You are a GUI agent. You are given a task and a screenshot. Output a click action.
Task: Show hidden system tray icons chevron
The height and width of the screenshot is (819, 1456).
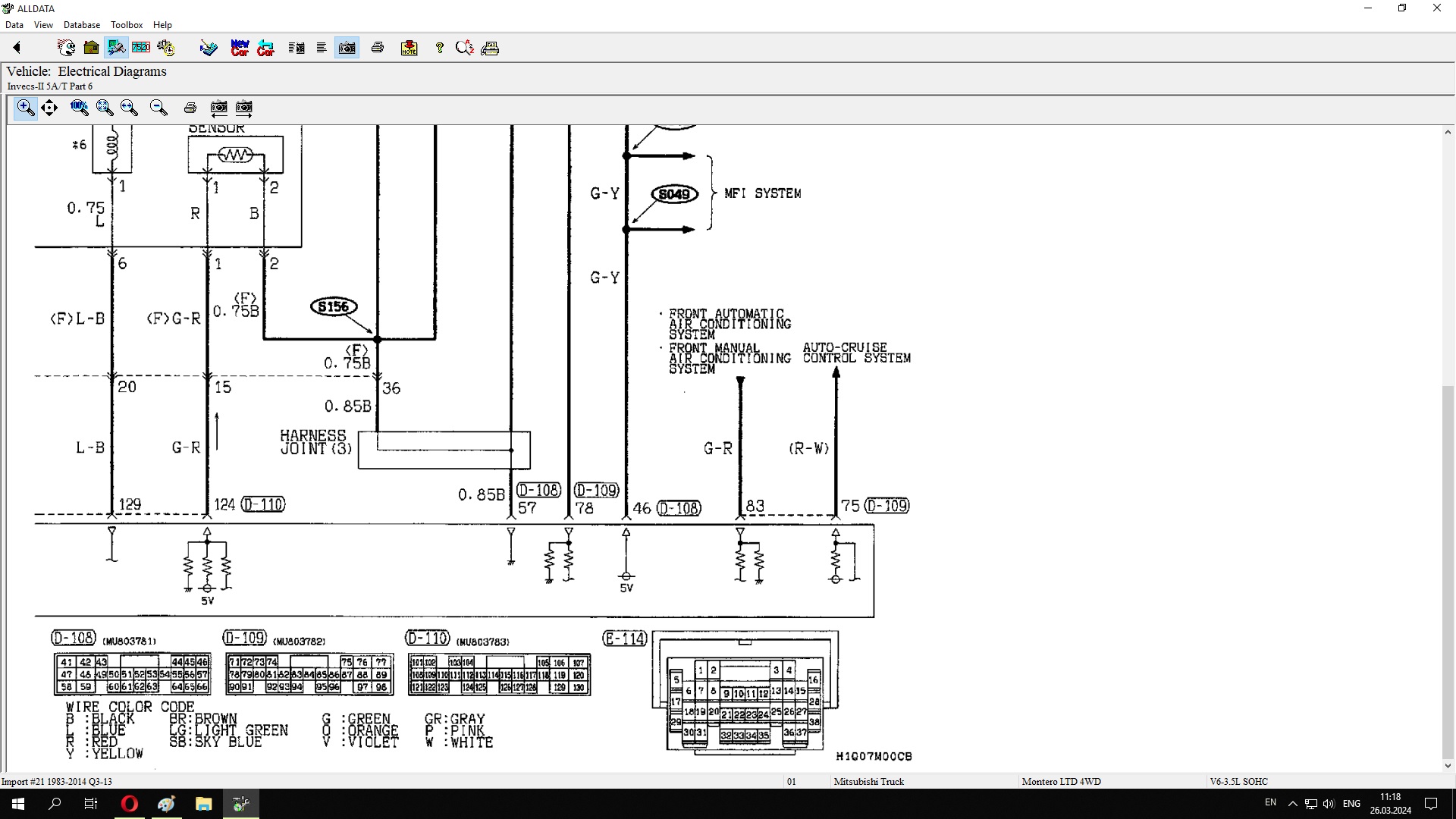(1292, 804)
